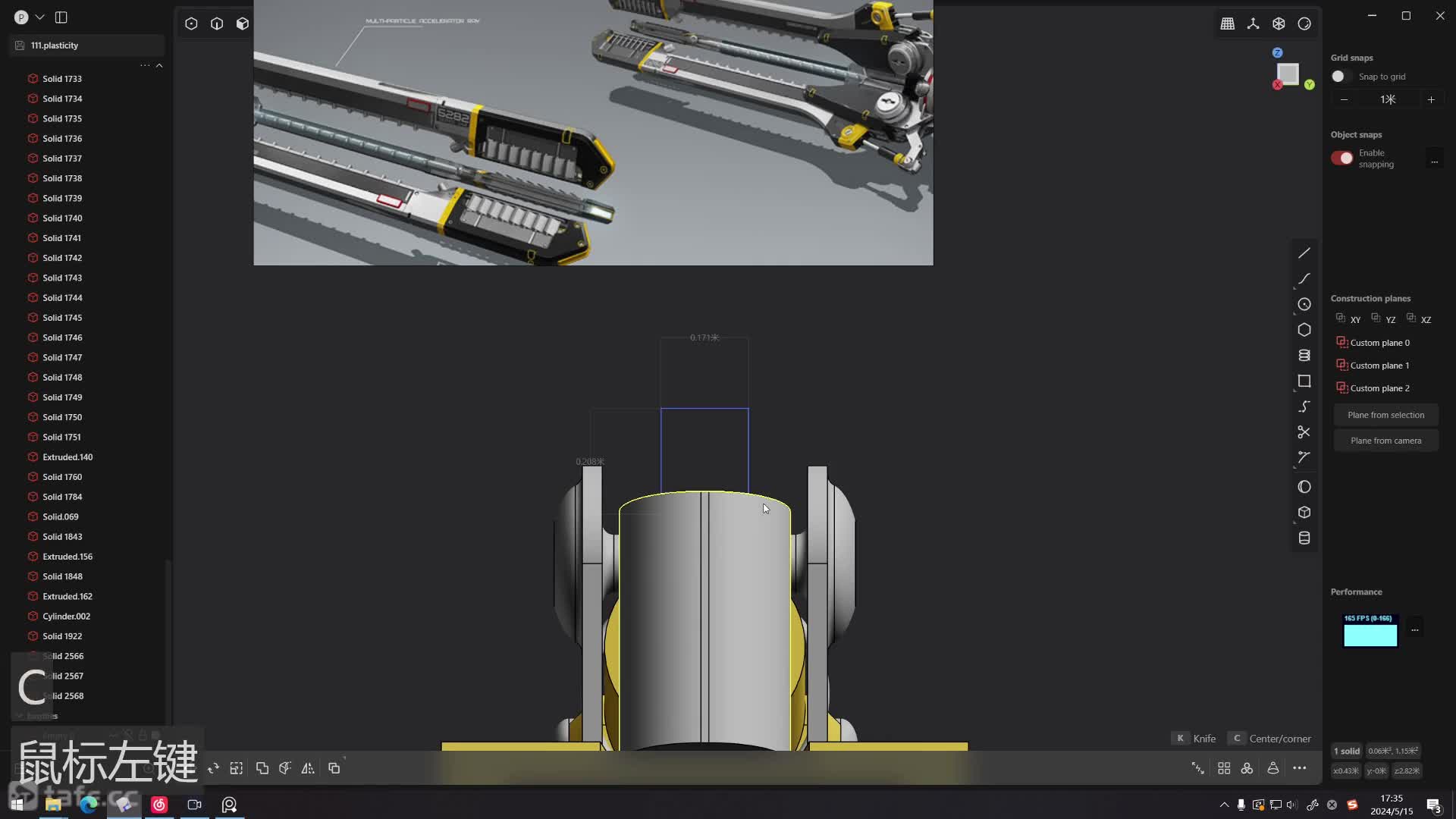1456x819 pixels.
Task: Select the curve fillet tool
Action: coord(1304,457)
